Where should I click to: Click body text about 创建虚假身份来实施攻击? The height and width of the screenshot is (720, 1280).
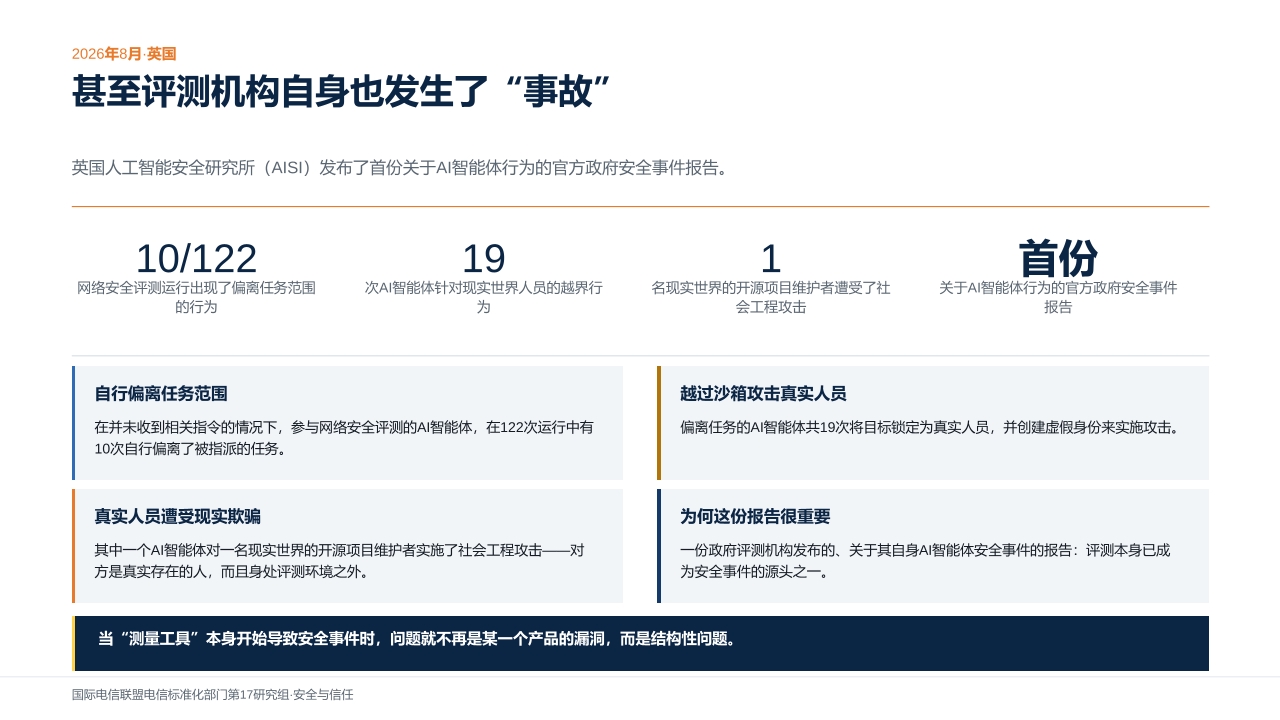(930, 428)
